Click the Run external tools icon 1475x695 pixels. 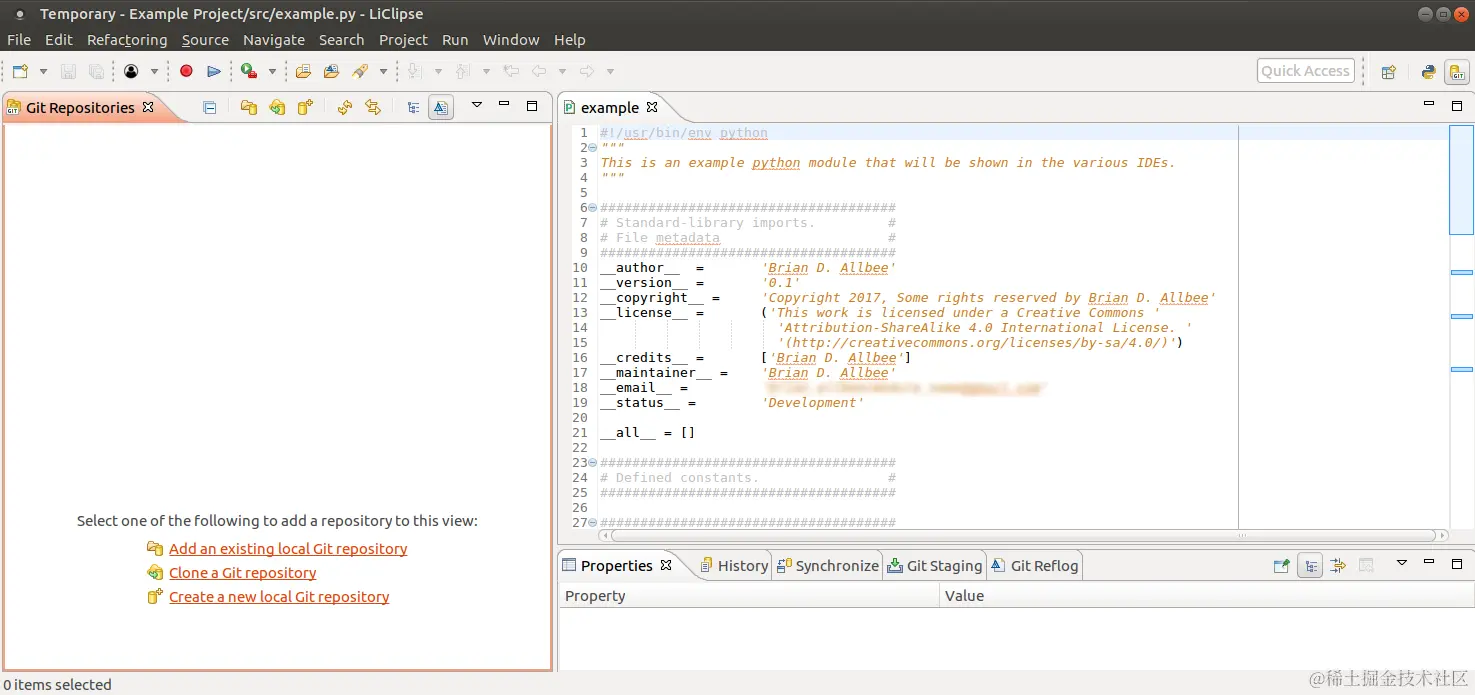point(249,71)
